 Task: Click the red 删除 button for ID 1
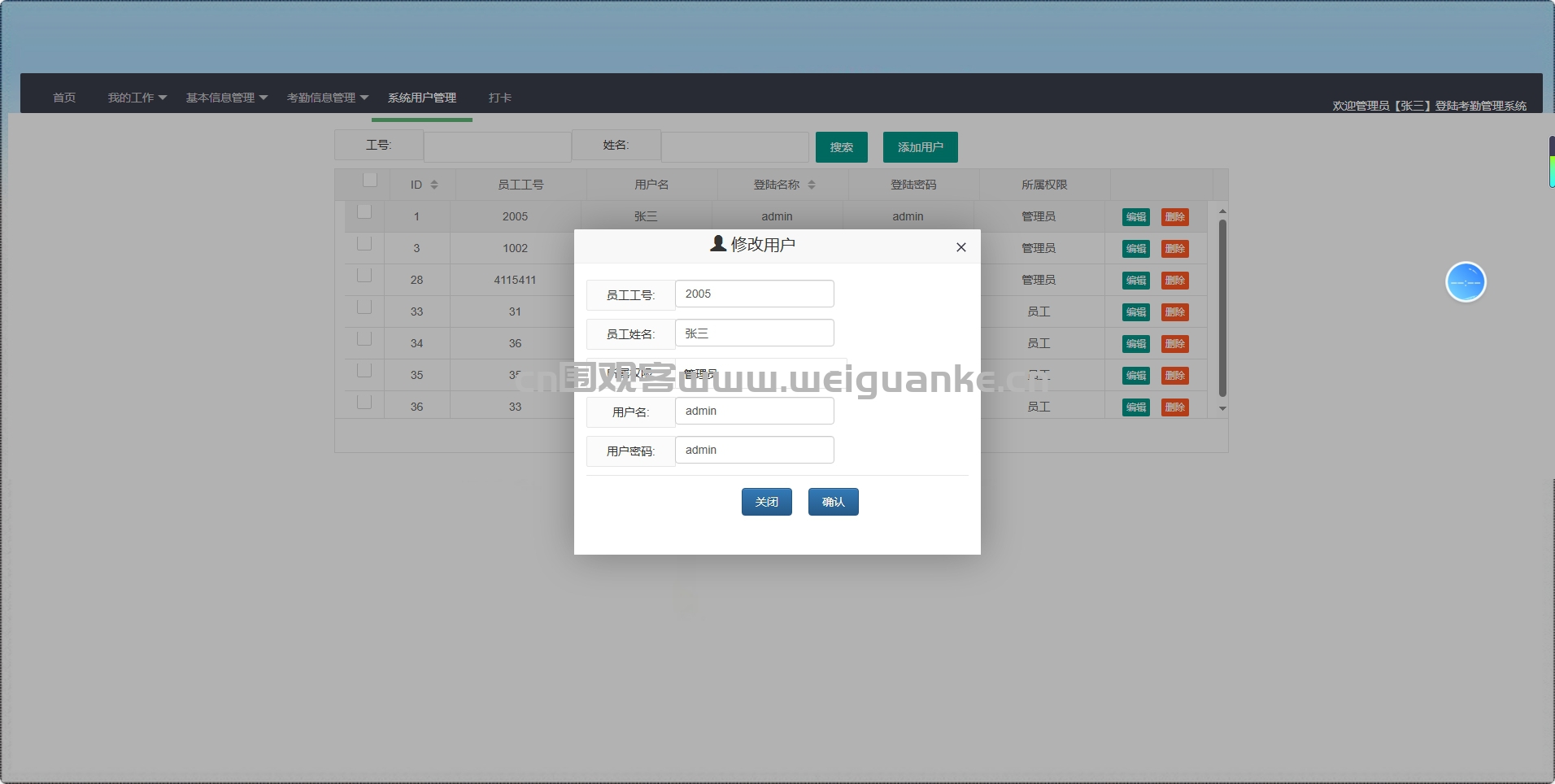(1175, 217)
